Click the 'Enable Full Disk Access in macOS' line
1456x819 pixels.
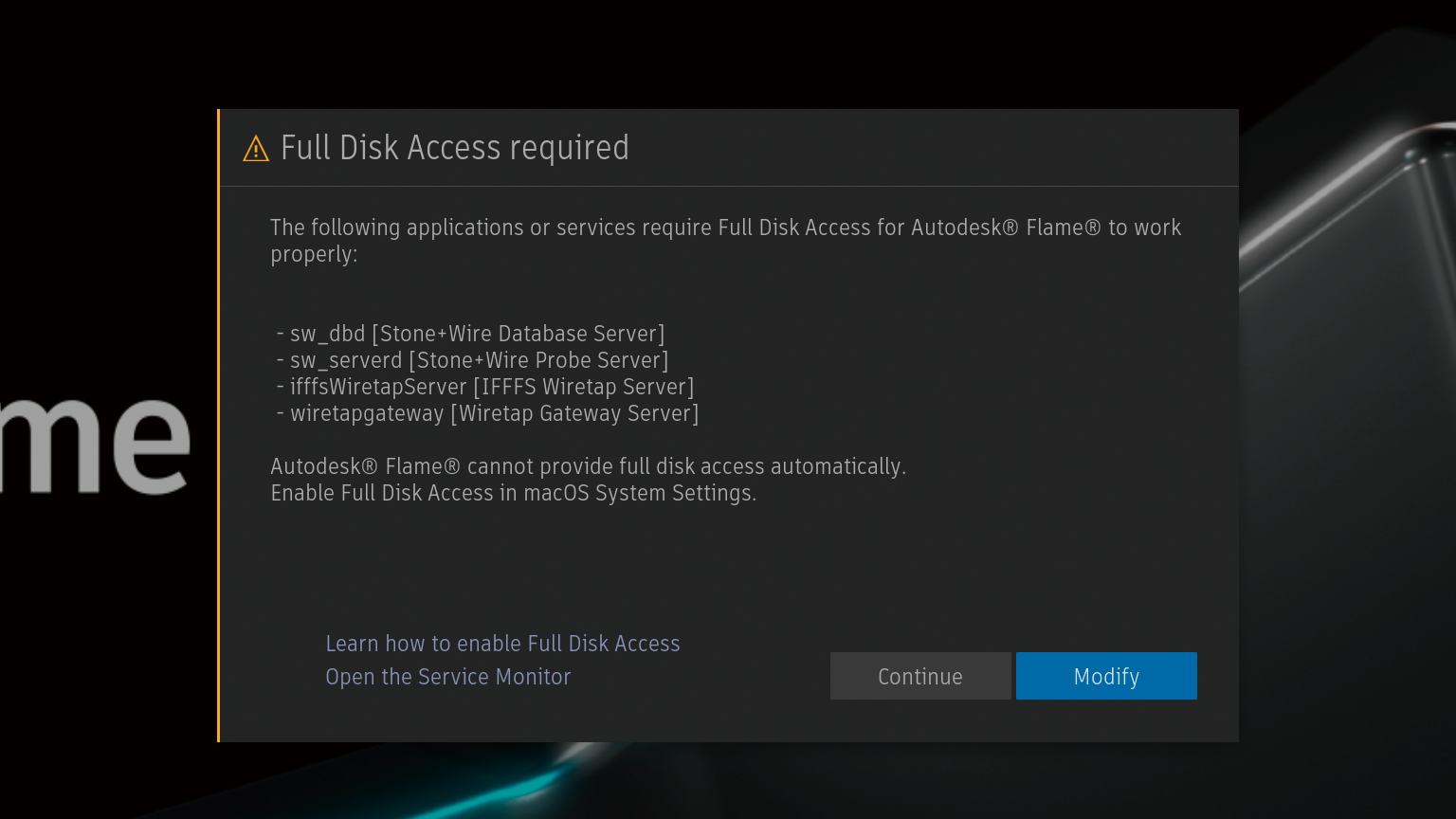(513, 493)
